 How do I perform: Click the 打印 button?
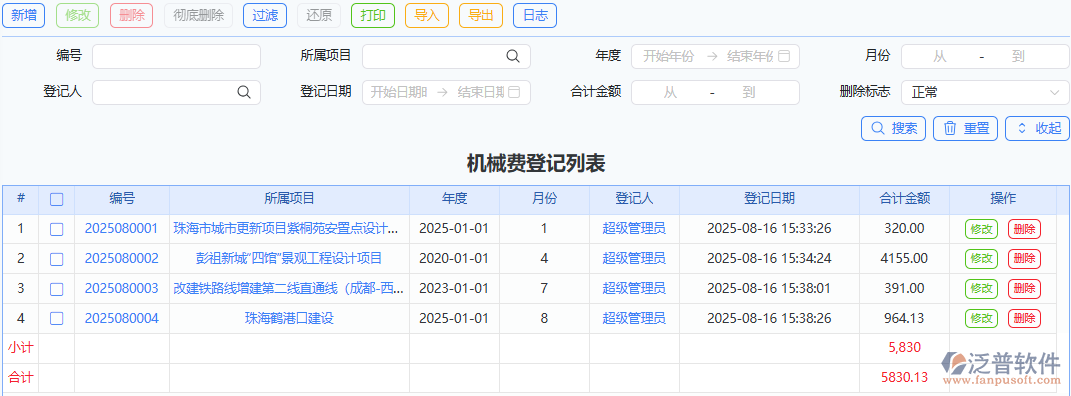click(373, 15)
